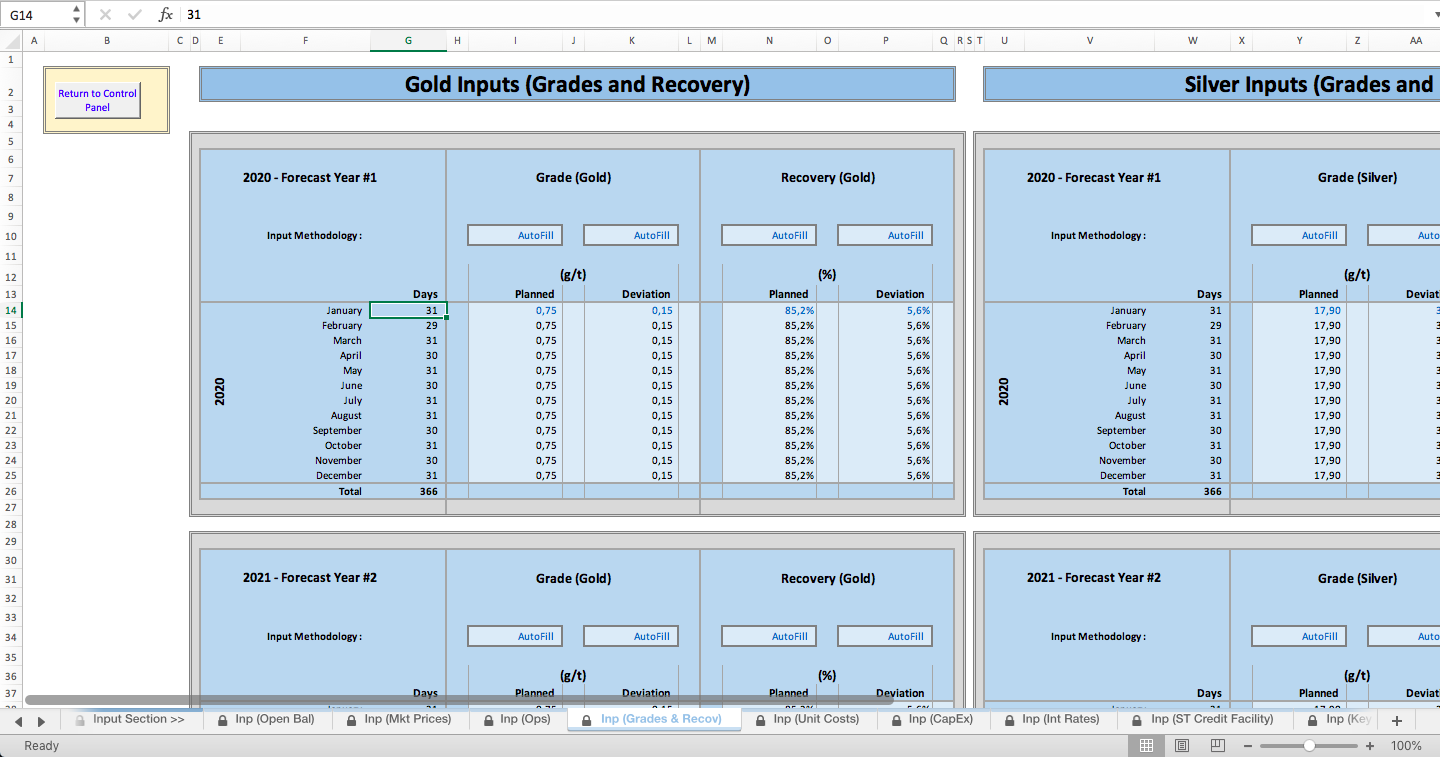
Task: Click AutoFill for 2021 Gold Recovery Deviation
Action: click(885, 636)
